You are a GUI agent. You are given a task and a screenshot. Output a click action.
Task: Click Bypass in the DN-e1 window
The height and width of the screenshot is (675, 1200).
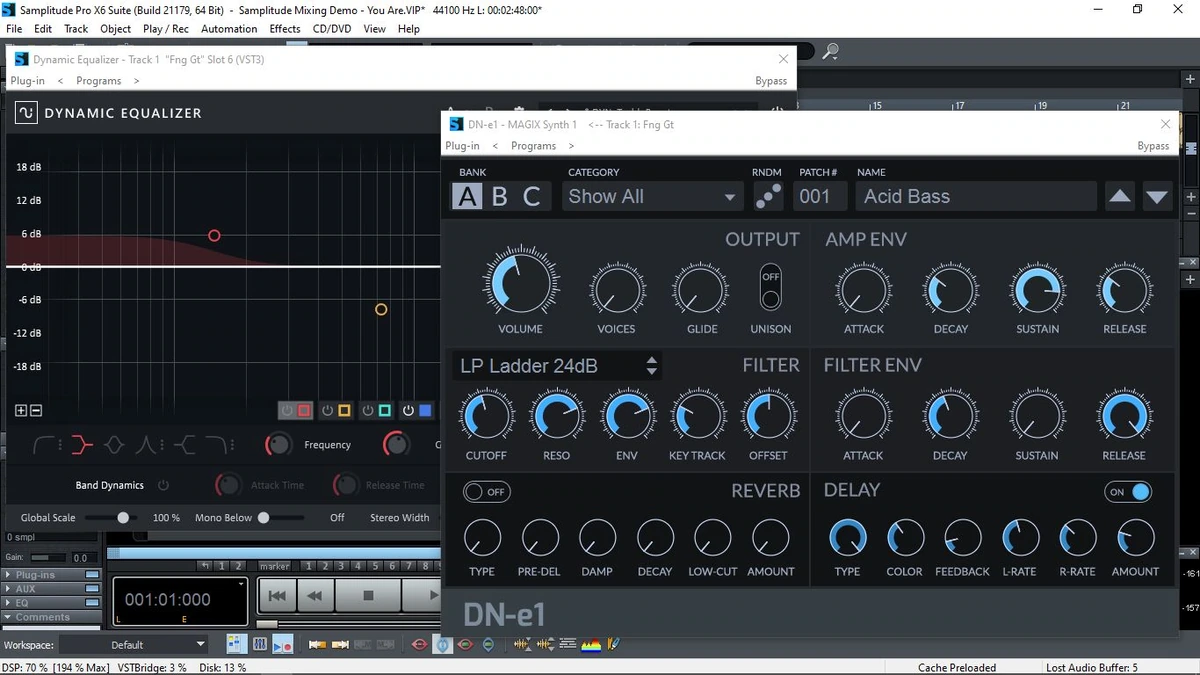point(1153,146)
